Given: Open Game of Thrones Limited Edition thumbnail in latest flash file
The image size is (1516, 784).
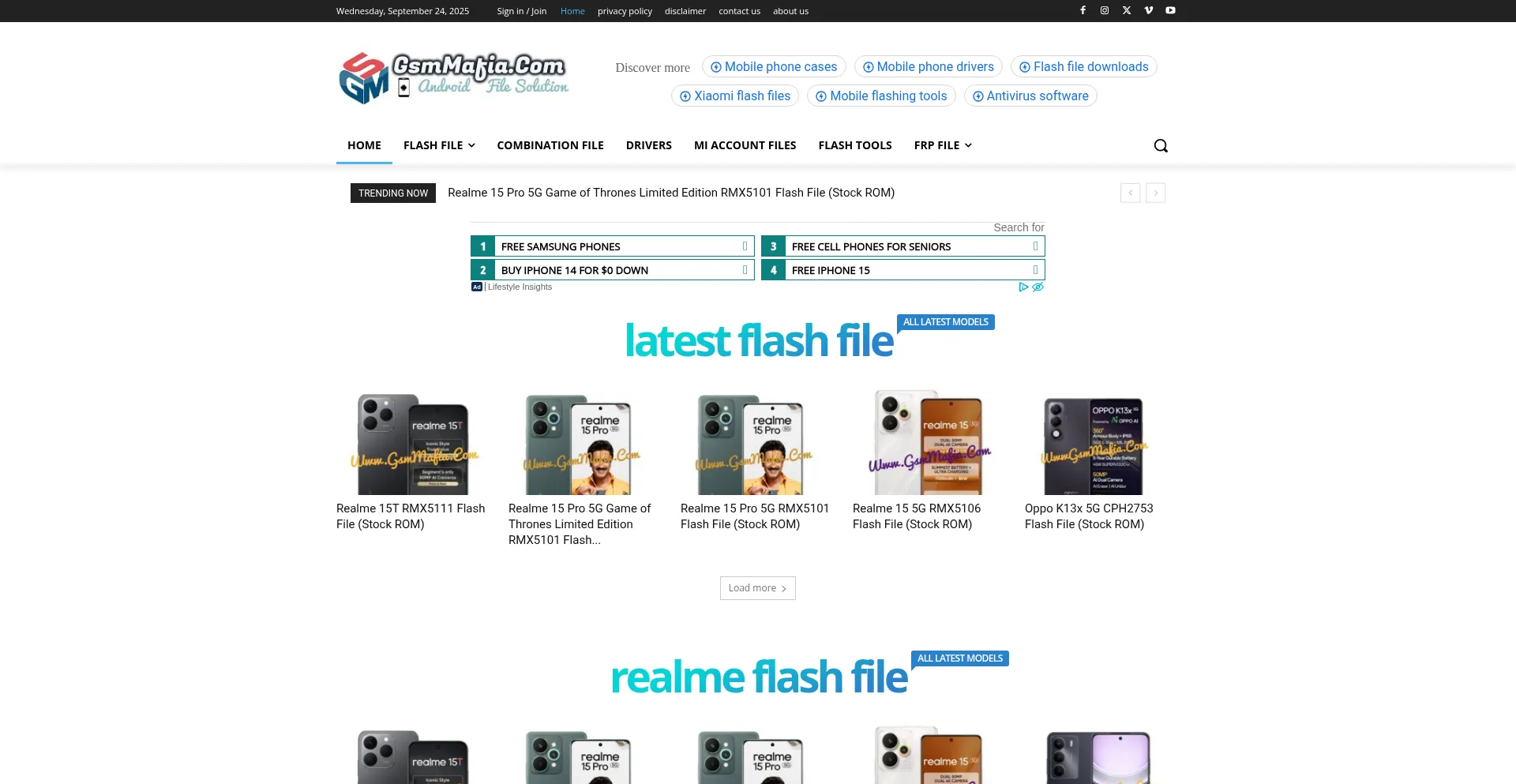Looking at the screenshot, I should click(x=584, y=442).
